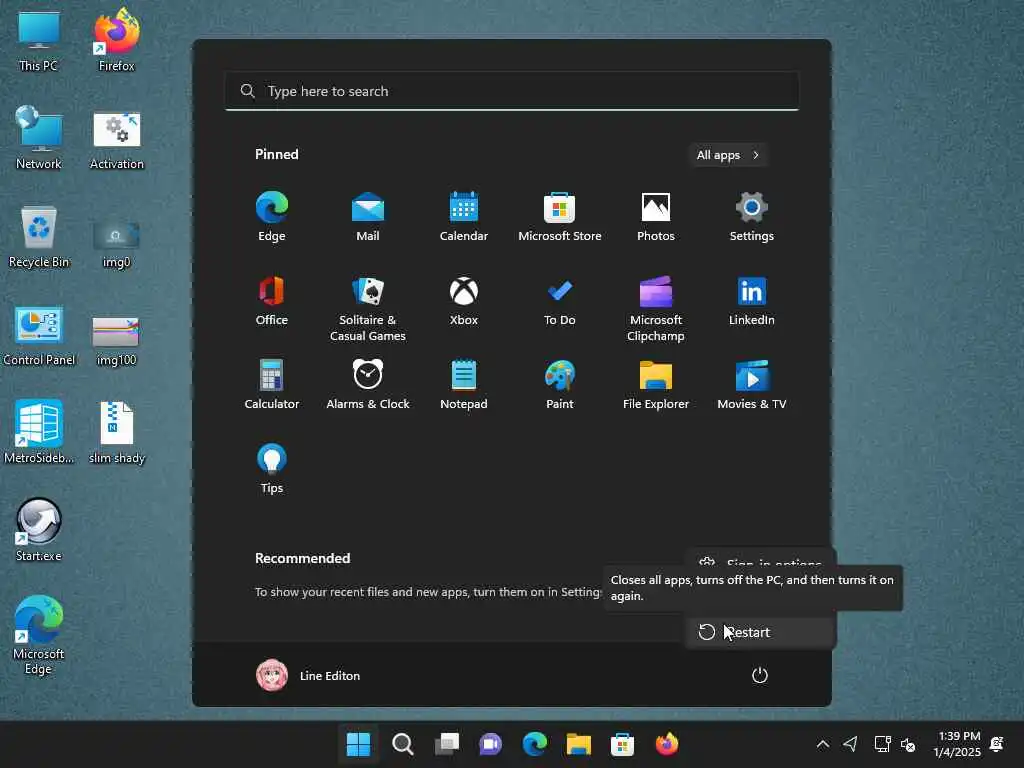Open File Explorer from the taskbar
The height and width of the screenshot is (768, 1024).
579,744
